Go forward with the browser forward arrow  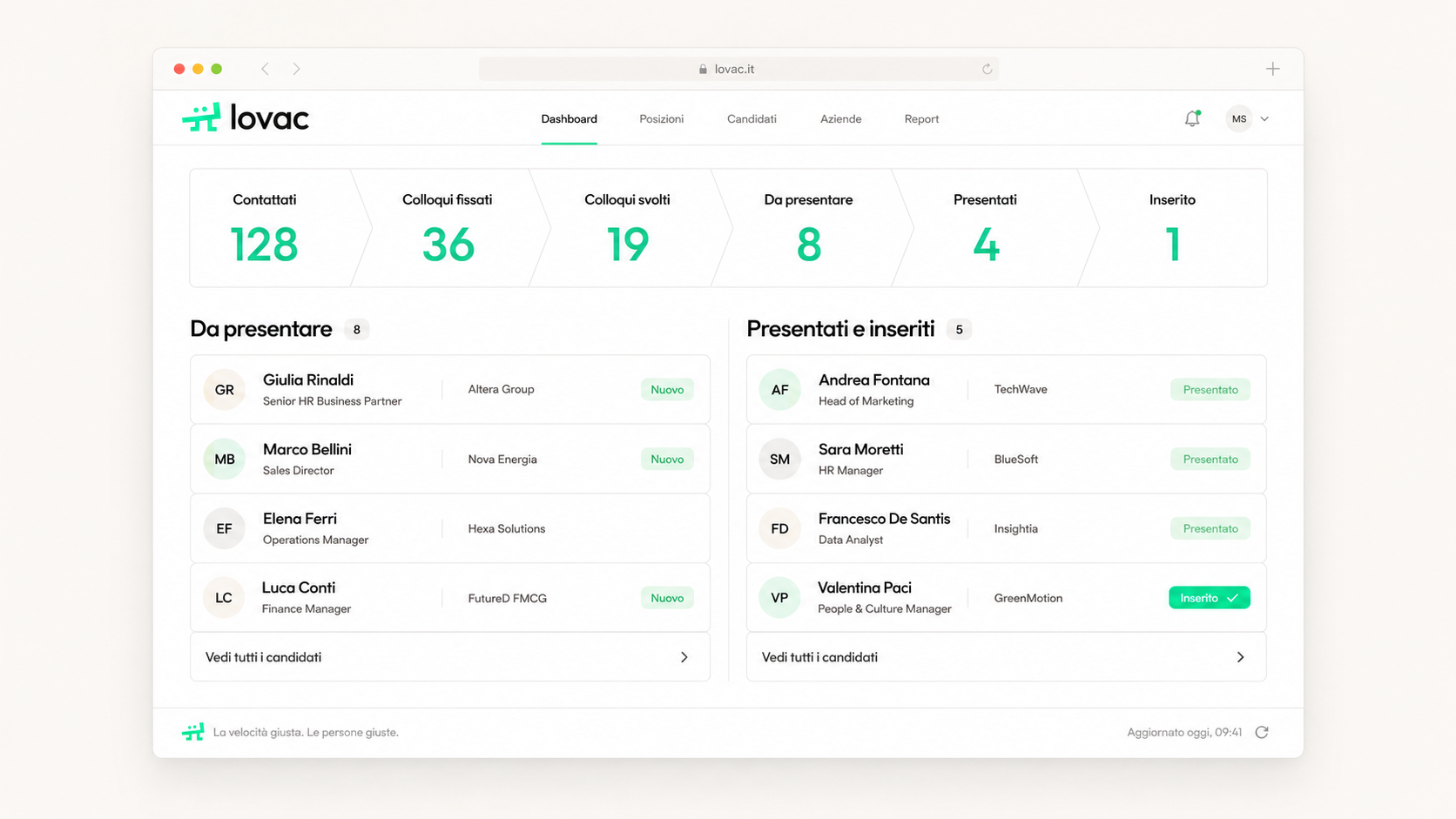click(x=296, y=69)
